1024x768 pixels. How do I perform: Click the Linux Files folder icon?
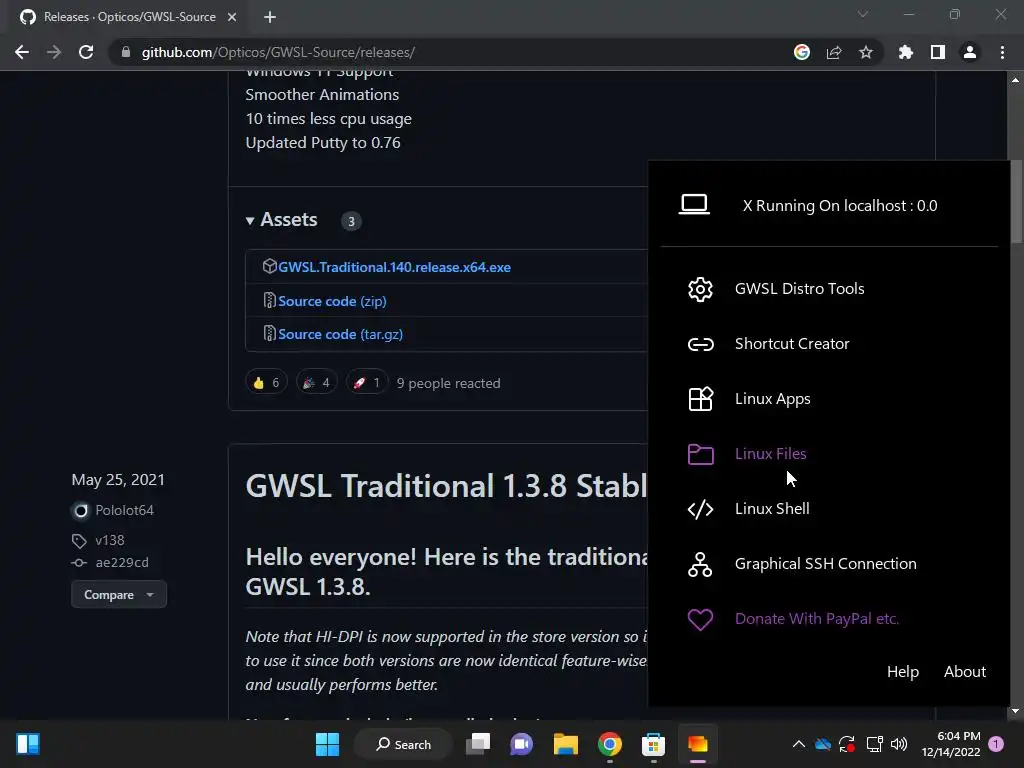coord(700,454)
